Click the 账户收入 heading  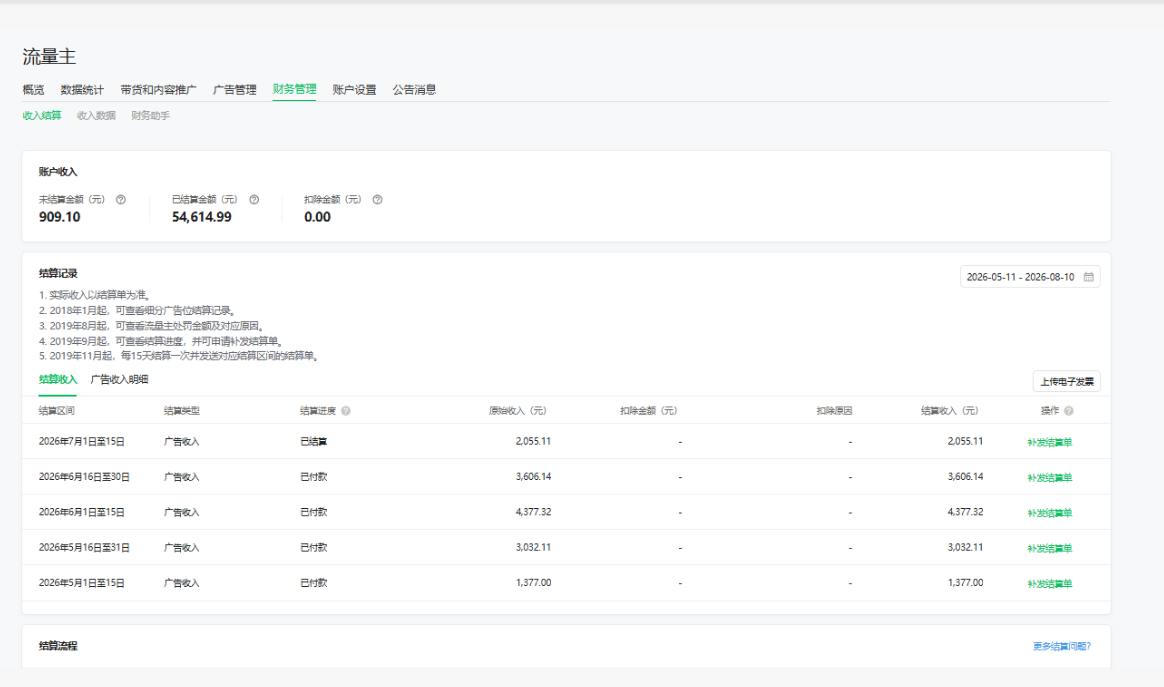pyautogui.click(x=58, y=172)
